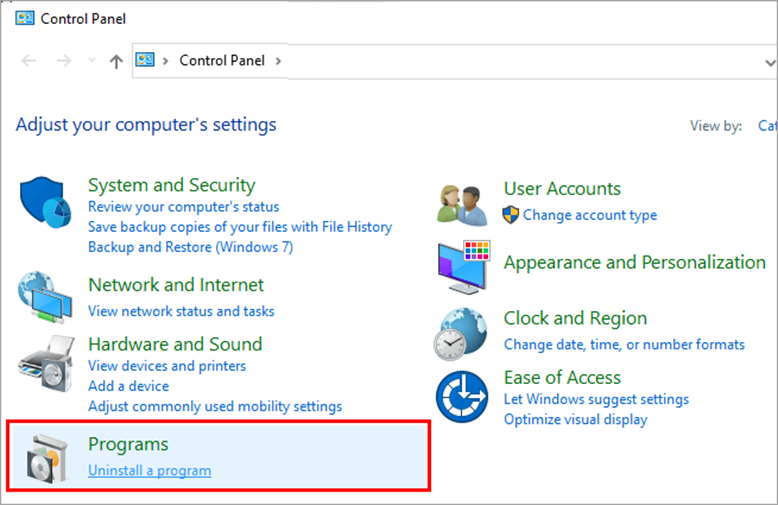This screenshot has height=505, width=778.
Task: Expand the address bar history dropdown
Action: click(770, 63)
